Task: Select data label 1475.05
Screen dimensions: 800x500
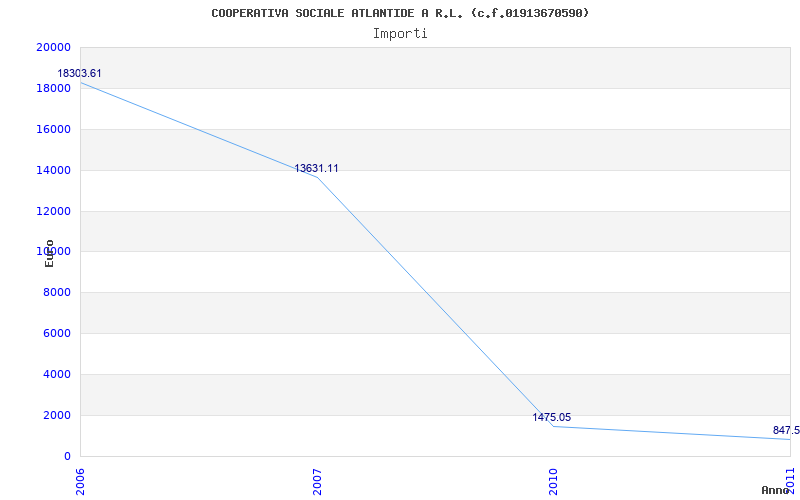Action: pos(552,417)
